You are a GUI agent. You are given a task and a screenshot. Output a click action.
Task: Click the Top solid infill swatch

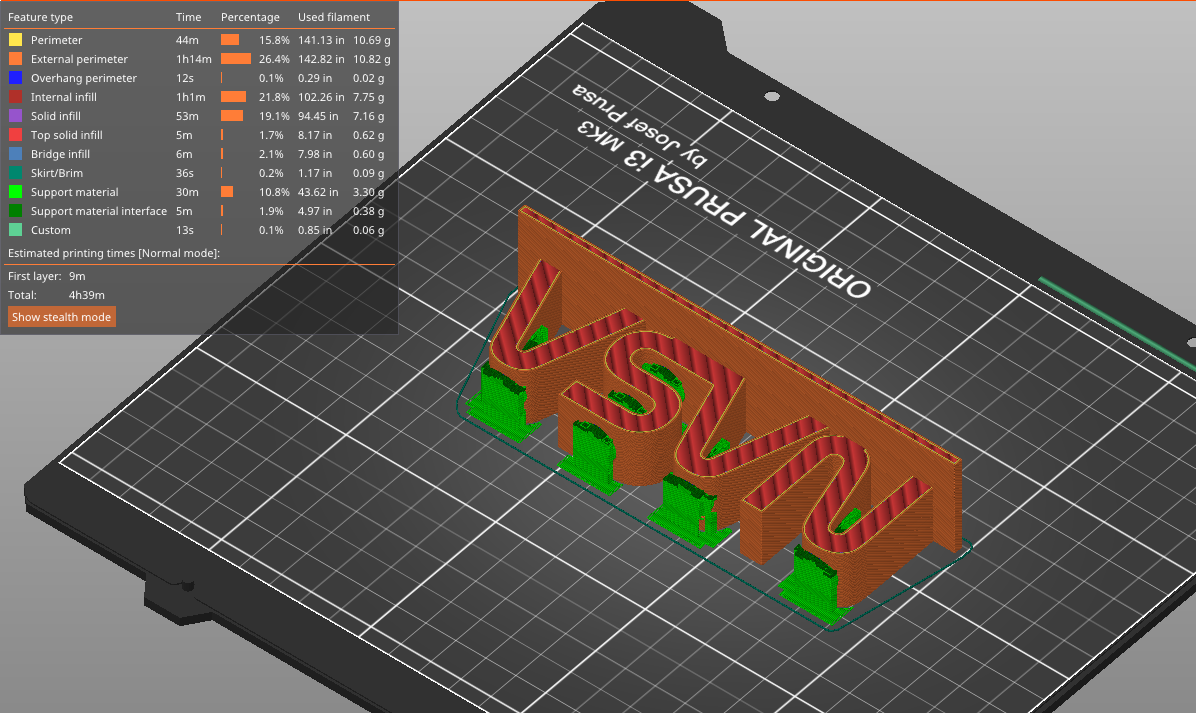(x=15, y=135)
